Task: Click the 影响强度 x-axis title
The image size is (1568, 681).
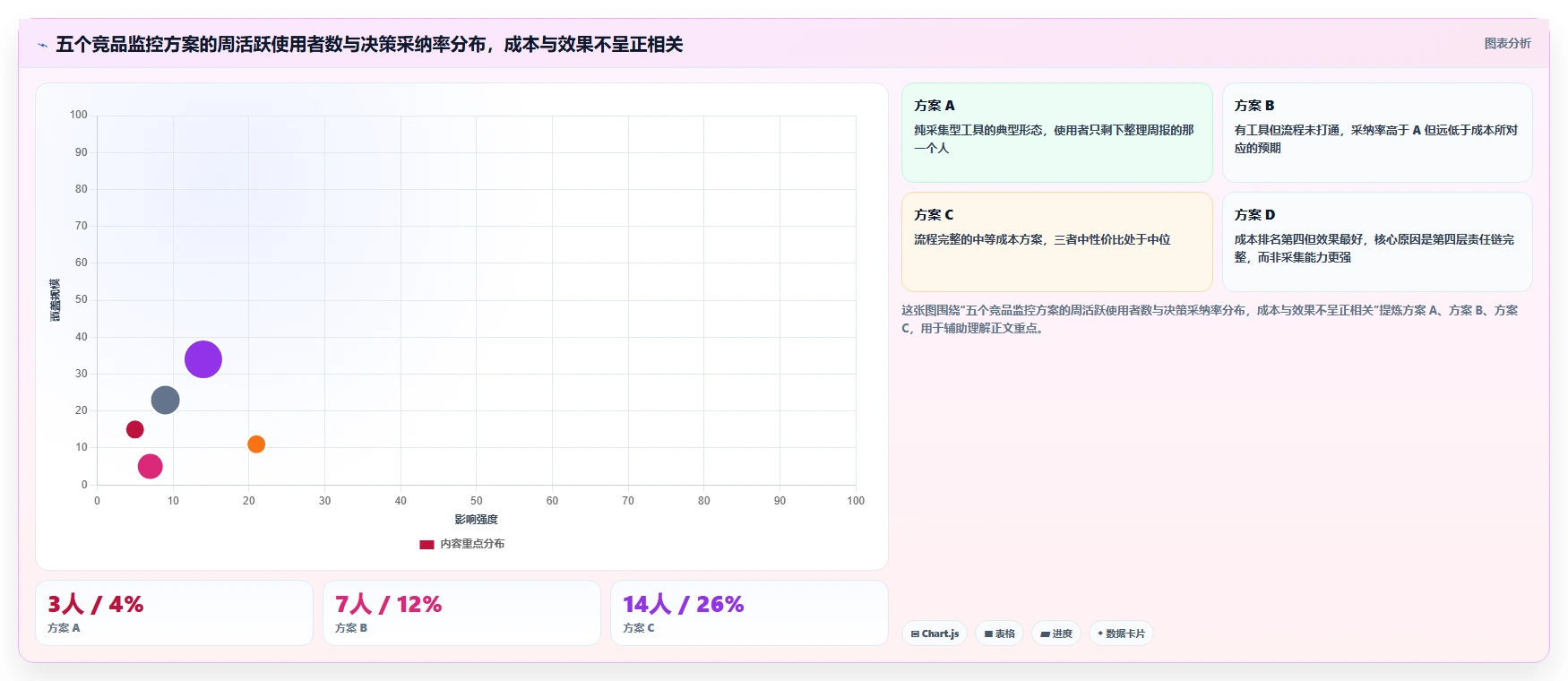Action: (x=476, y=520)
